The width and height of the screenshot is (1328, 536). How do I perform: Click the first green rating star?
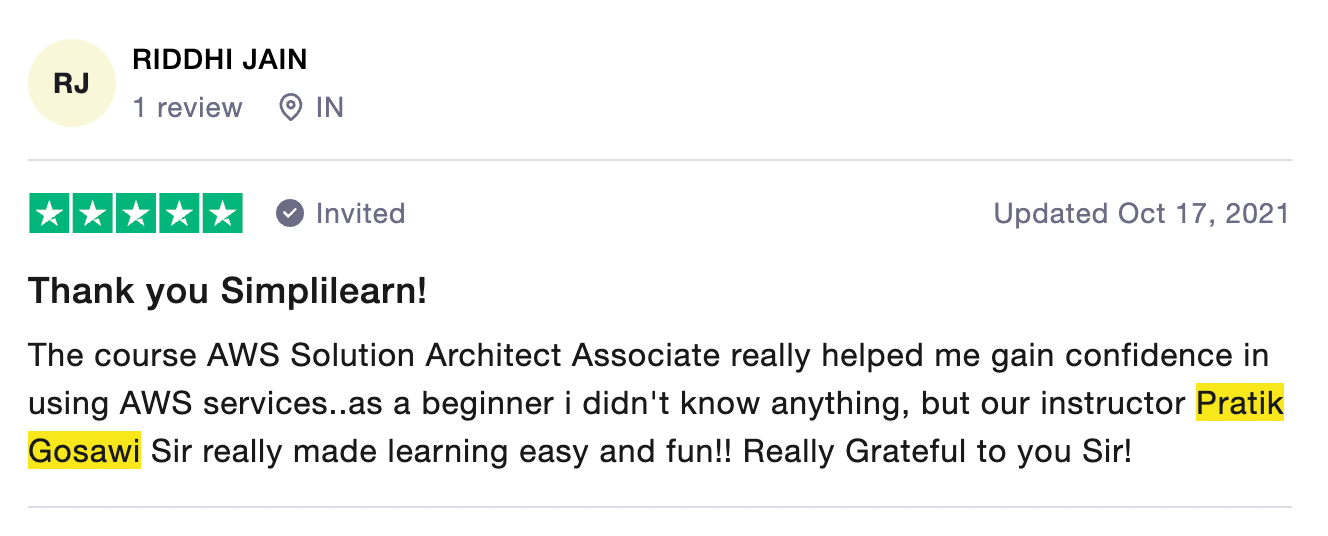(x=50, y=213)
